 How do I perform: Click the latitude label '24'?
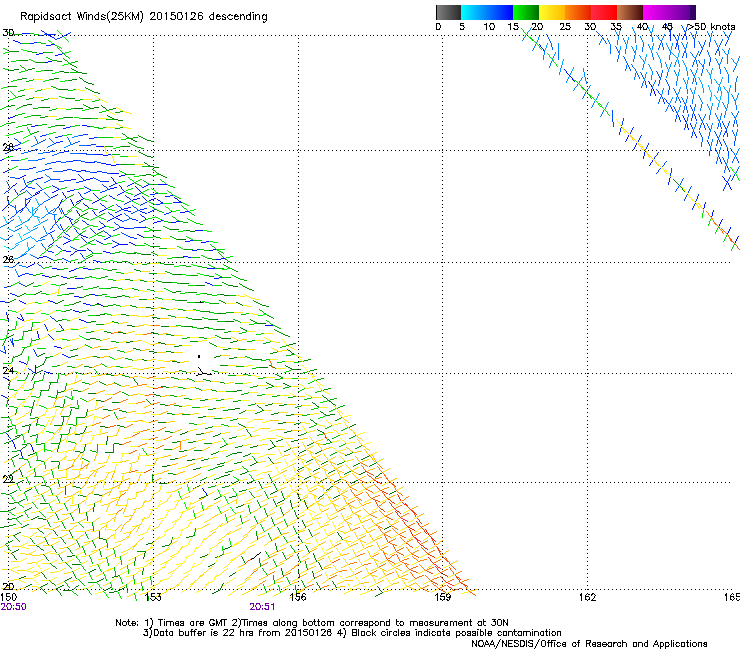[x=8, y=371]
